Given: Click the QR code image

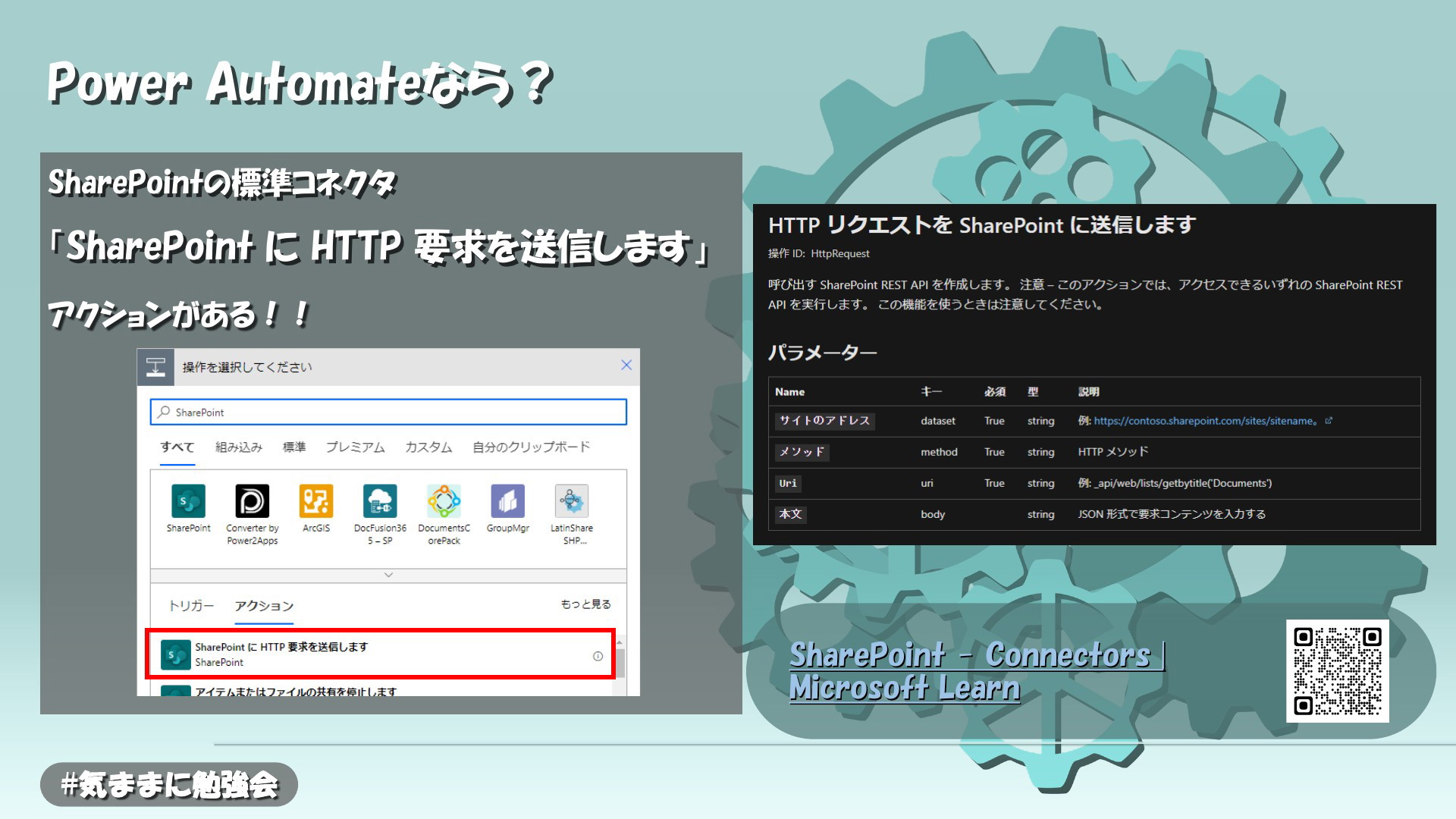Looking at the screenshot, I should 1338,671.
